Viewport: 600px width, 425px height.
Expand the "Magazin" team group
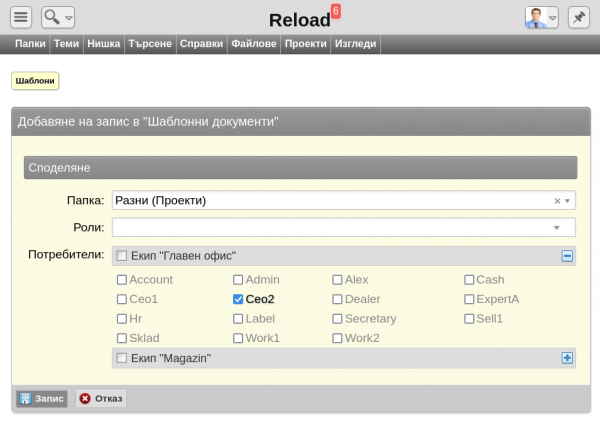click(567, 358)
